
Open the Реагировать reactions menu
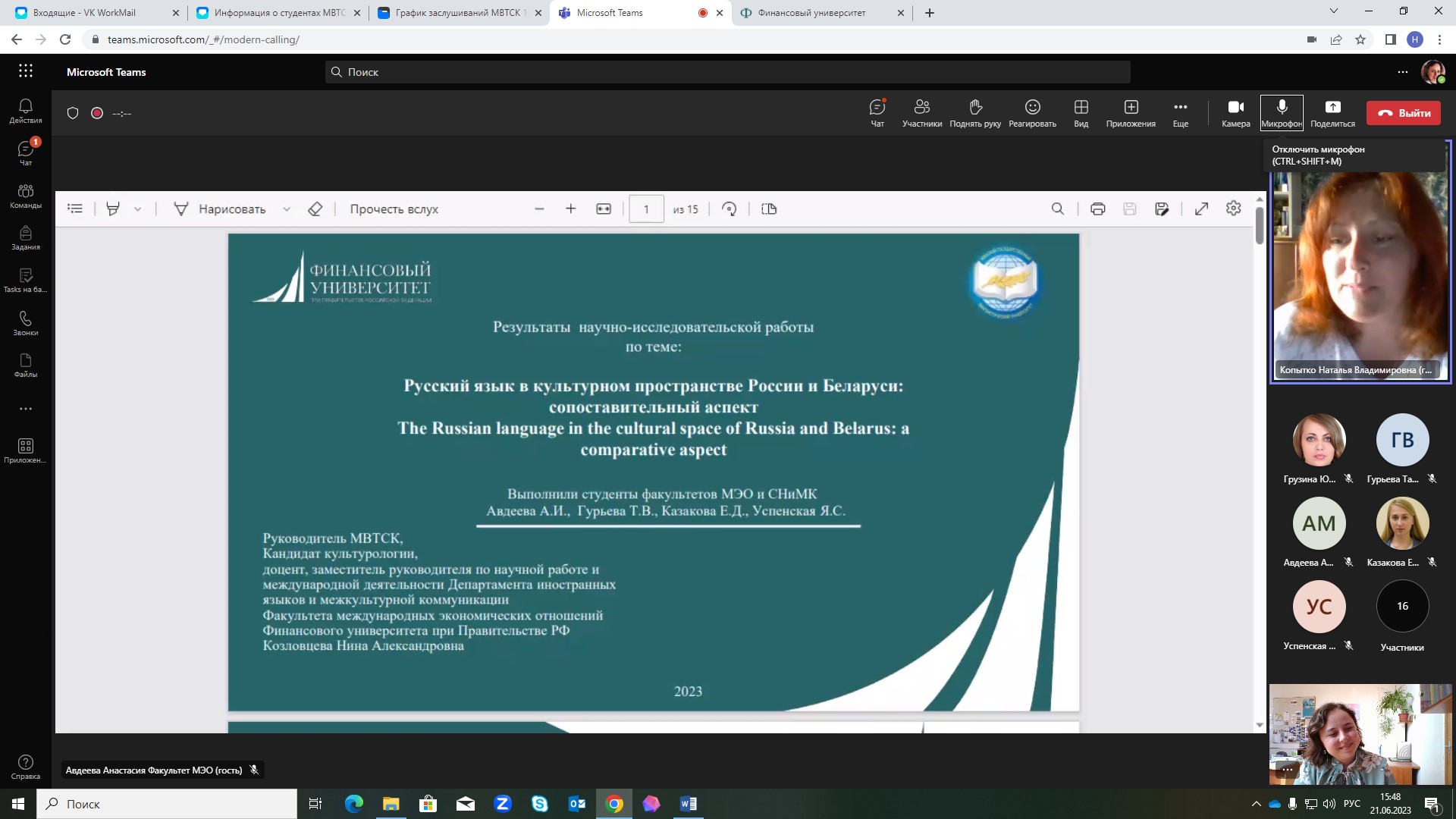tap(1032, 112)
